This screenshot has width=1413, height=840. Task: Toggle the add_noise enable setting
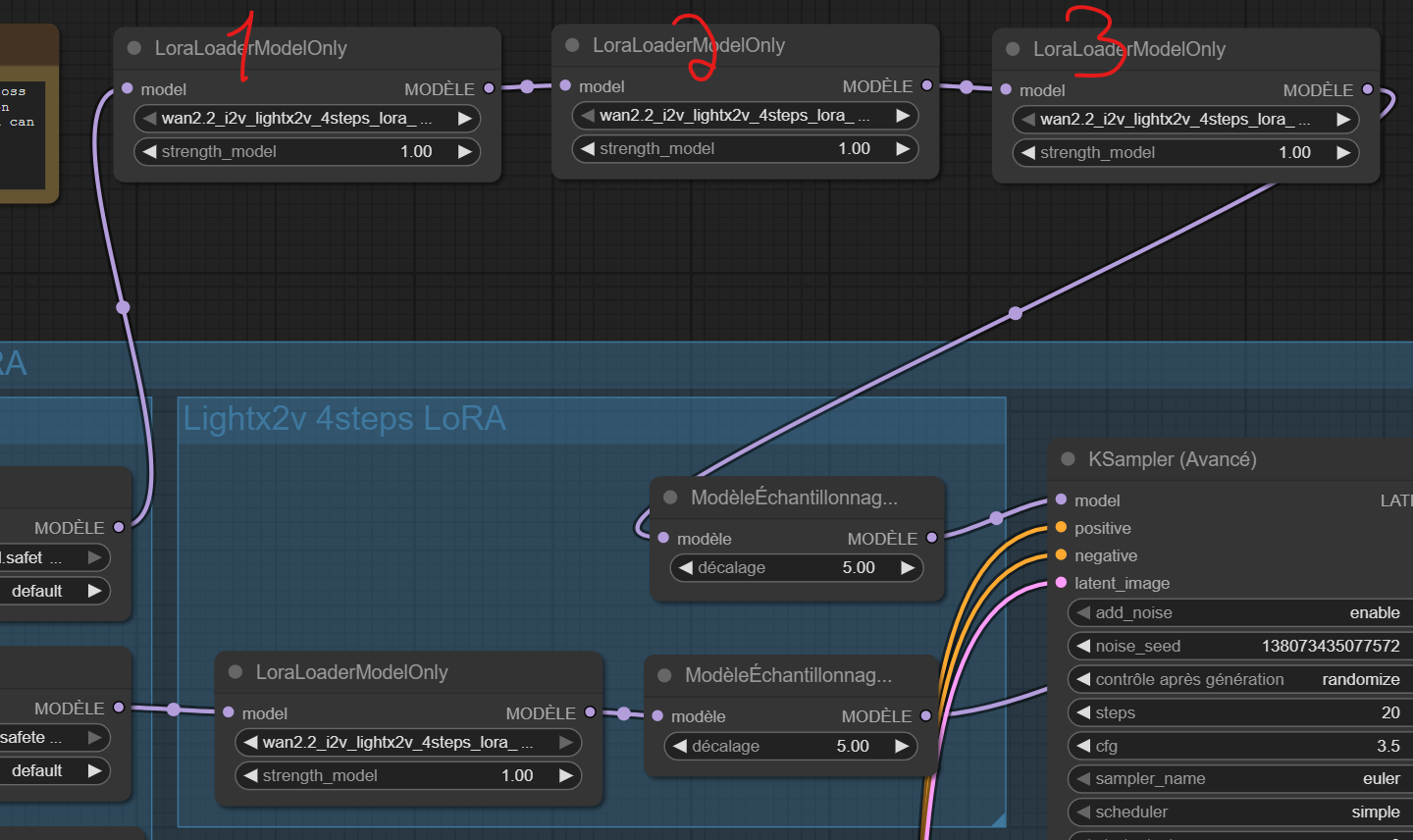tap(1236, 612)
